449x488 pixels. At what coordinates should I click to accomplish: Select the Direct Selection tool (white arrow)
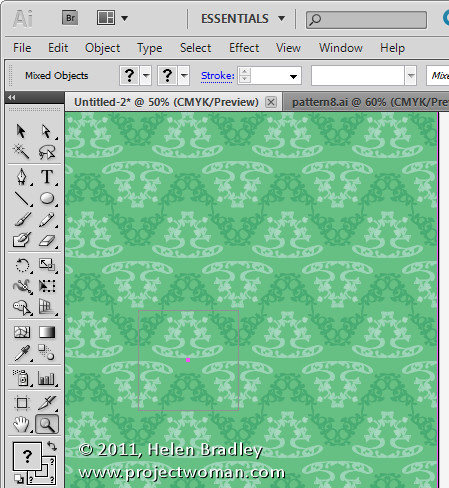pyautogui.click(x=47, y=131)
